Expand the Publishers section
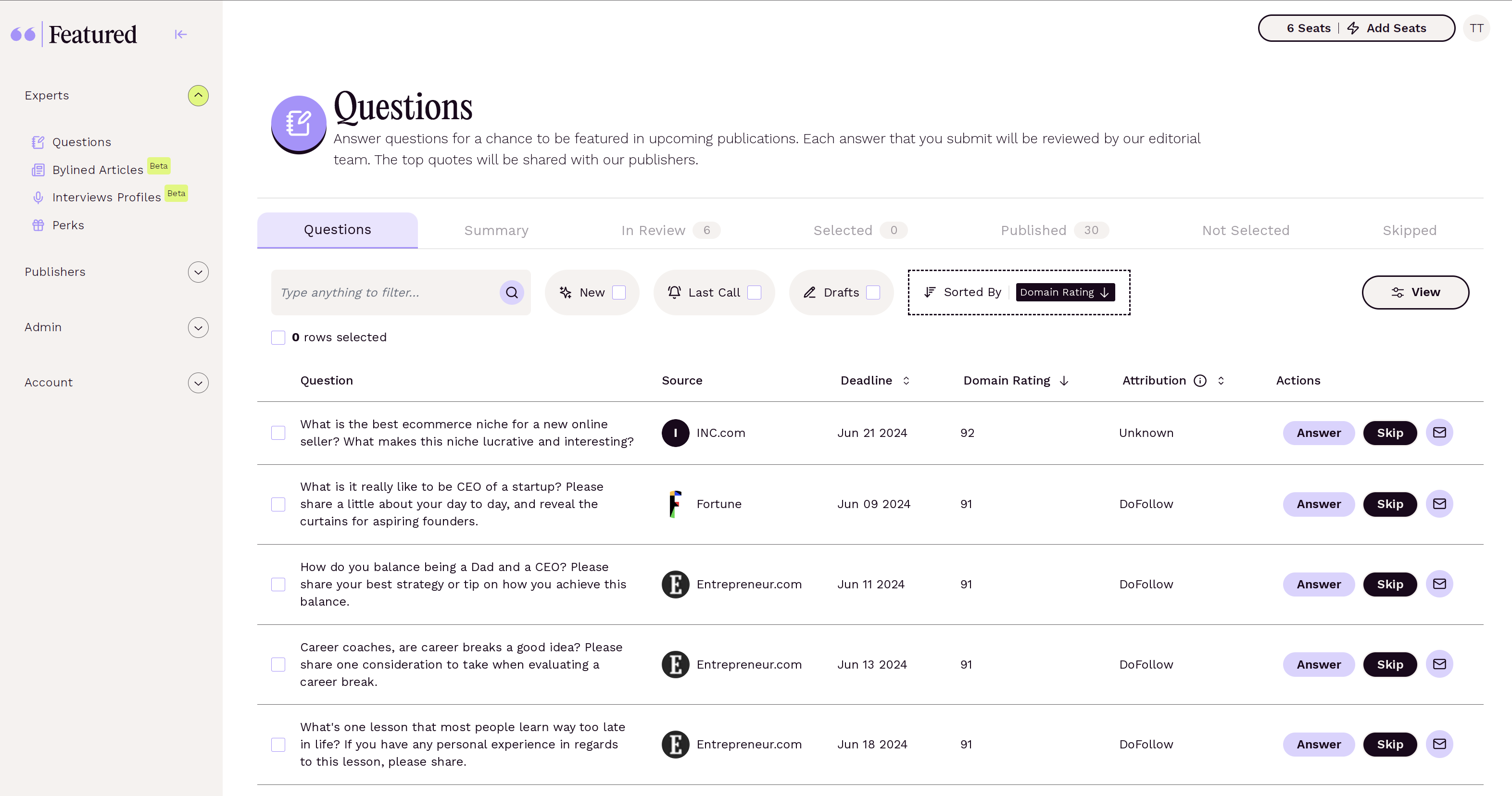The width and height of the screenshot is (1512, 796). (199, 272)
